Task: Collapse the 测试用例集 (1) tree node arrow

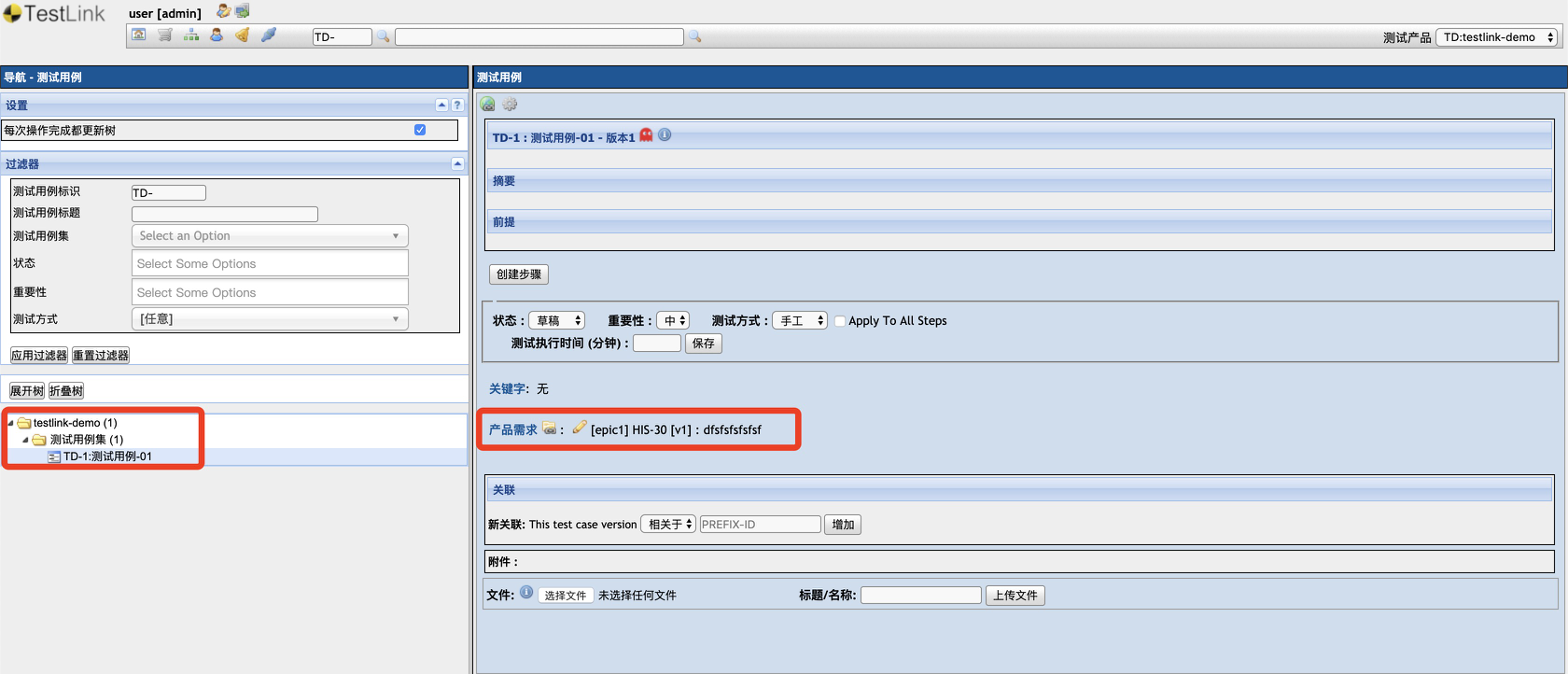Action: (x=25, y=440)
